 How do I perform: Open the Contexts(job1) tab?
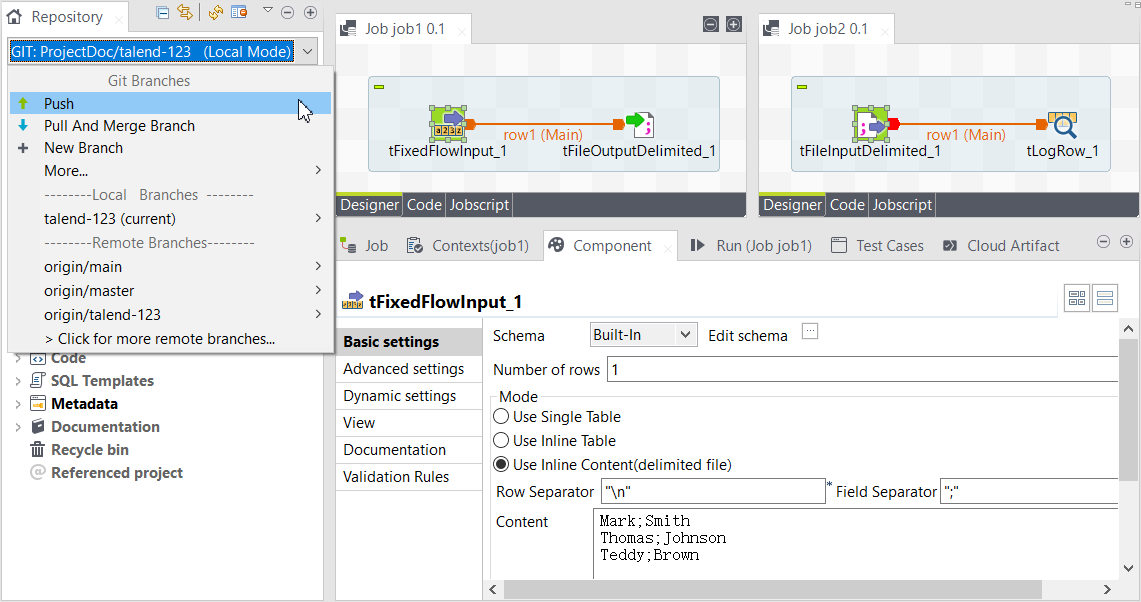point(468,246)
